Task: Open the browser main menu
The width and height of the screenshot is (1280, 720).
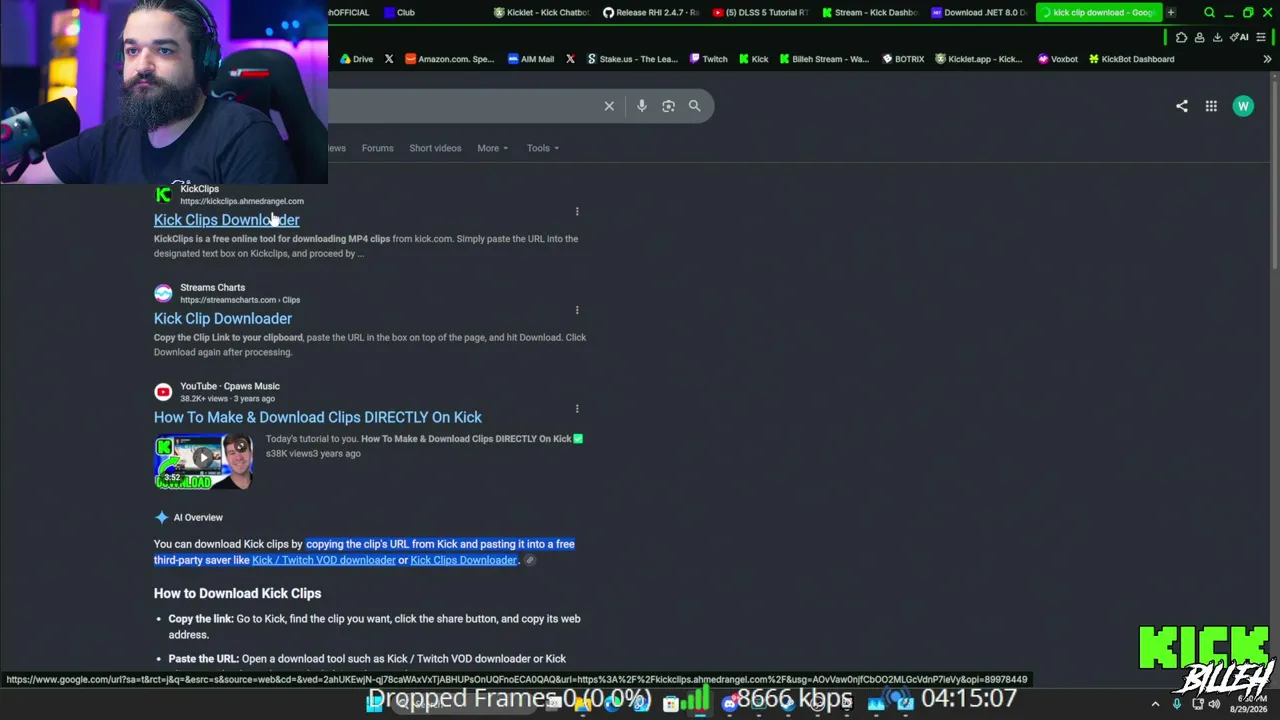Action: click(x=1261, y=37)
